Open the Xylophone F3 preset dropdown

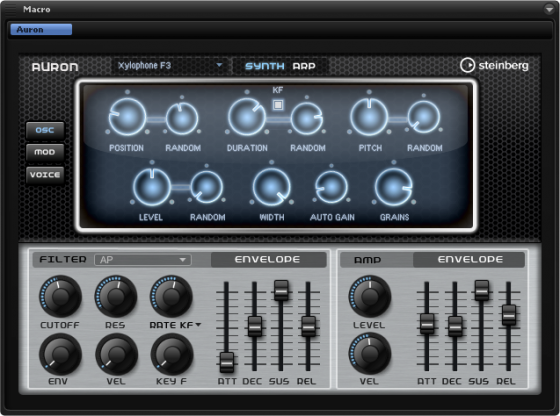click(170, 66)
